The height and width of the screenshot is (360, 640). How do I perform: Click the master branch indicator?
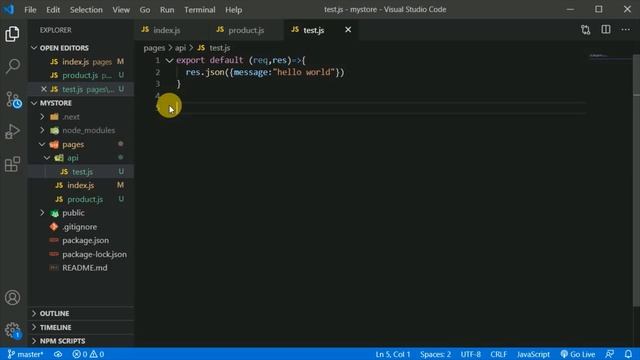pos(25,354)
